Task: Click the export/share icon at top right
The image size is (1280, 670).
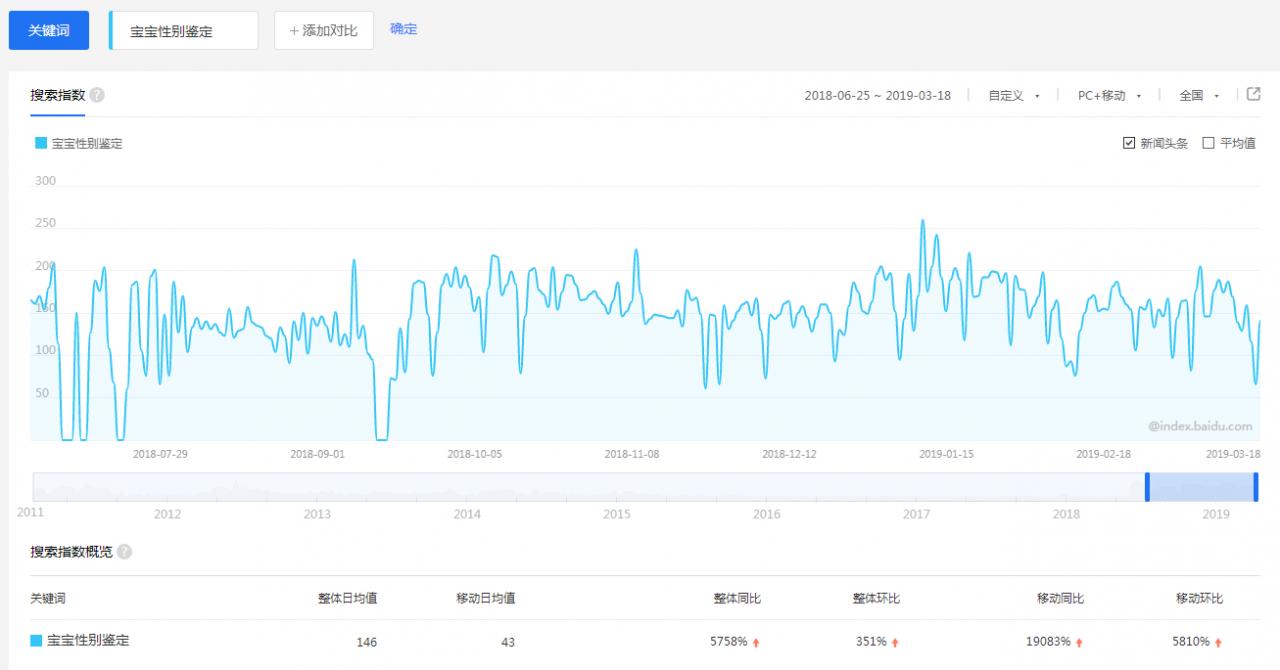Action: (1254, 94)
